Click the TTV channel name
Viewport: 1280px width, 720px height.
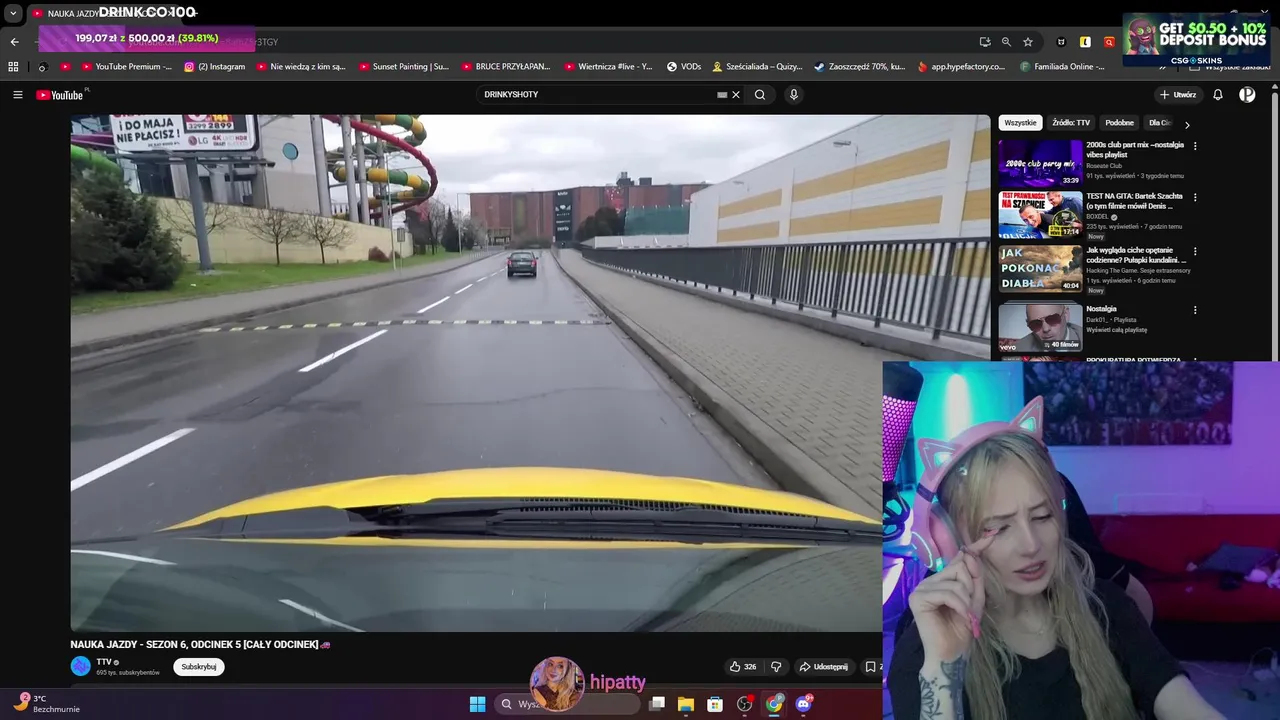click(103, 662)
